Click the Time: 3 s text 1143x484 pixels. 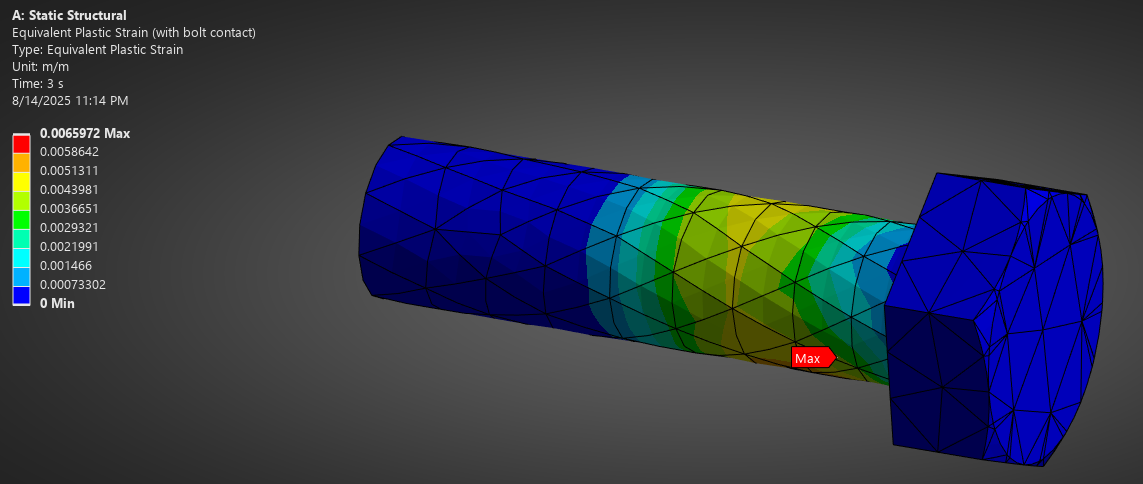pos(38,83)
